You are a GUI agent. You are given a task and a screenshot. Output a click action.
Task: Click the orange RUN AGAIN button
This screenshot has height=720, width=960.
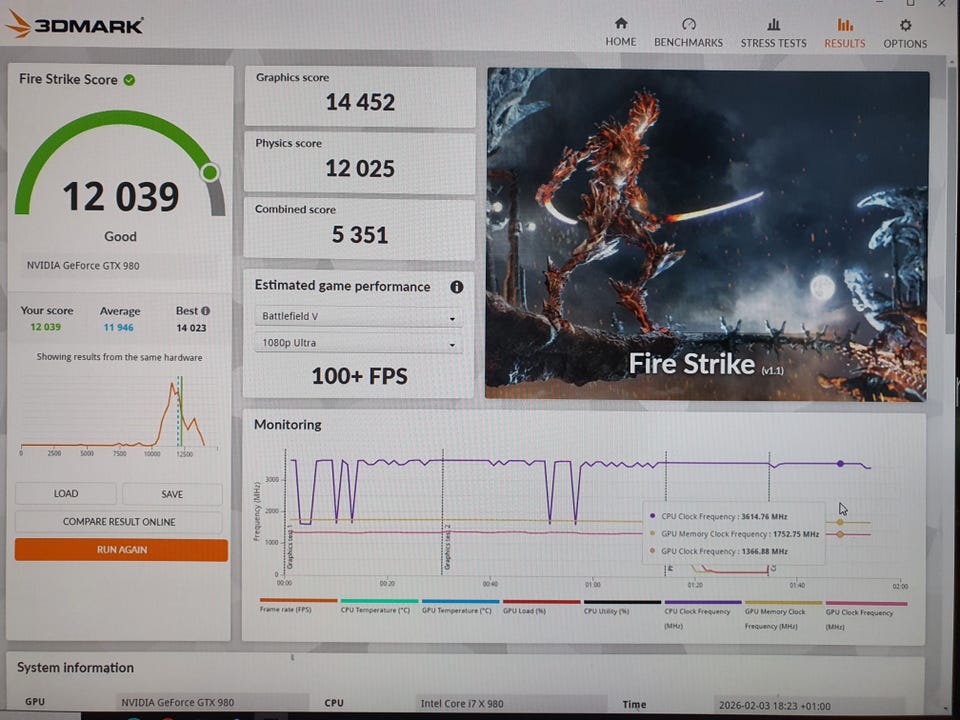(121, 550)
